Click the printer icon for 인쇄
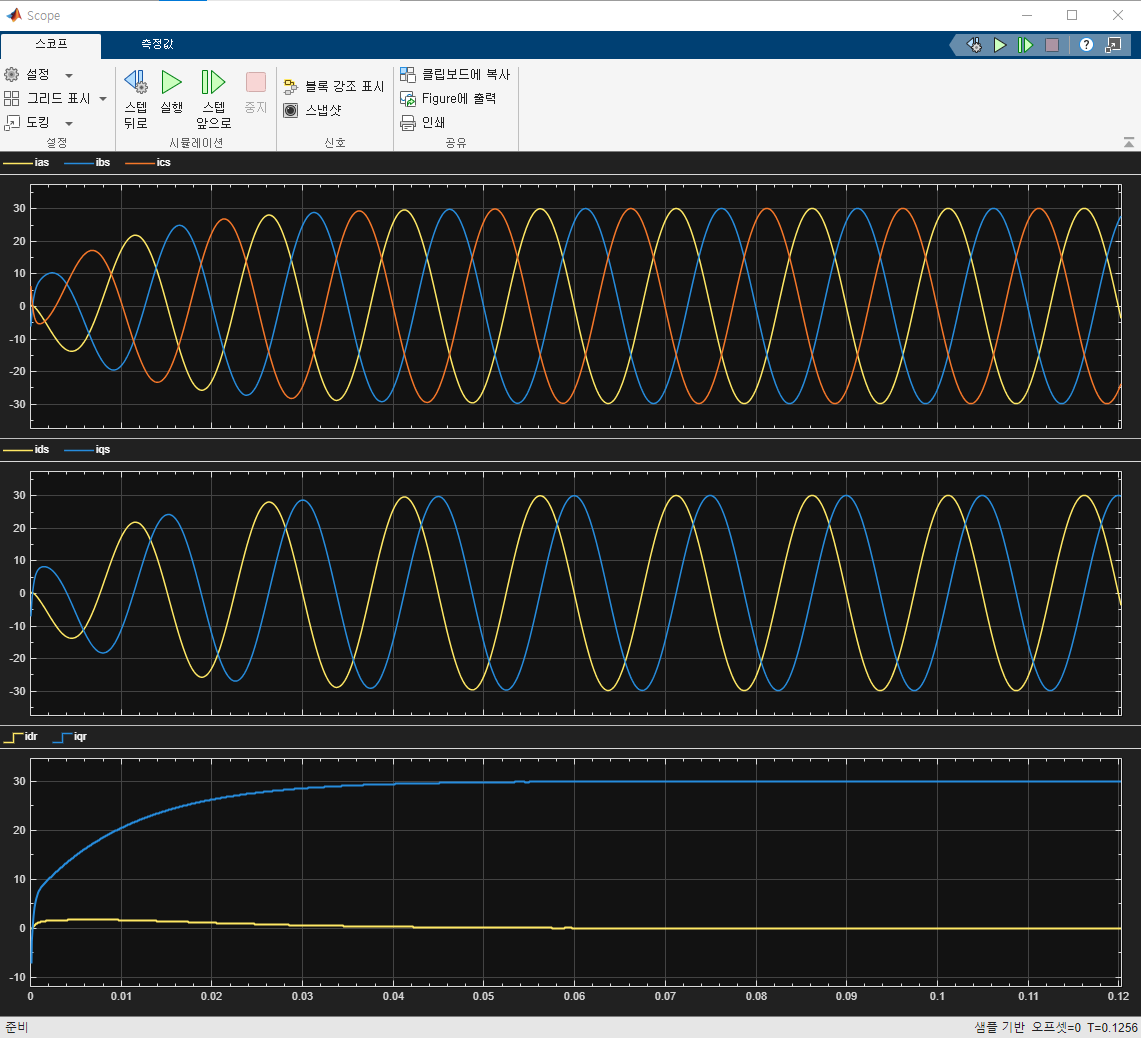The width and height of the screenshot is (1141, 1038). [x=408, y=123]
